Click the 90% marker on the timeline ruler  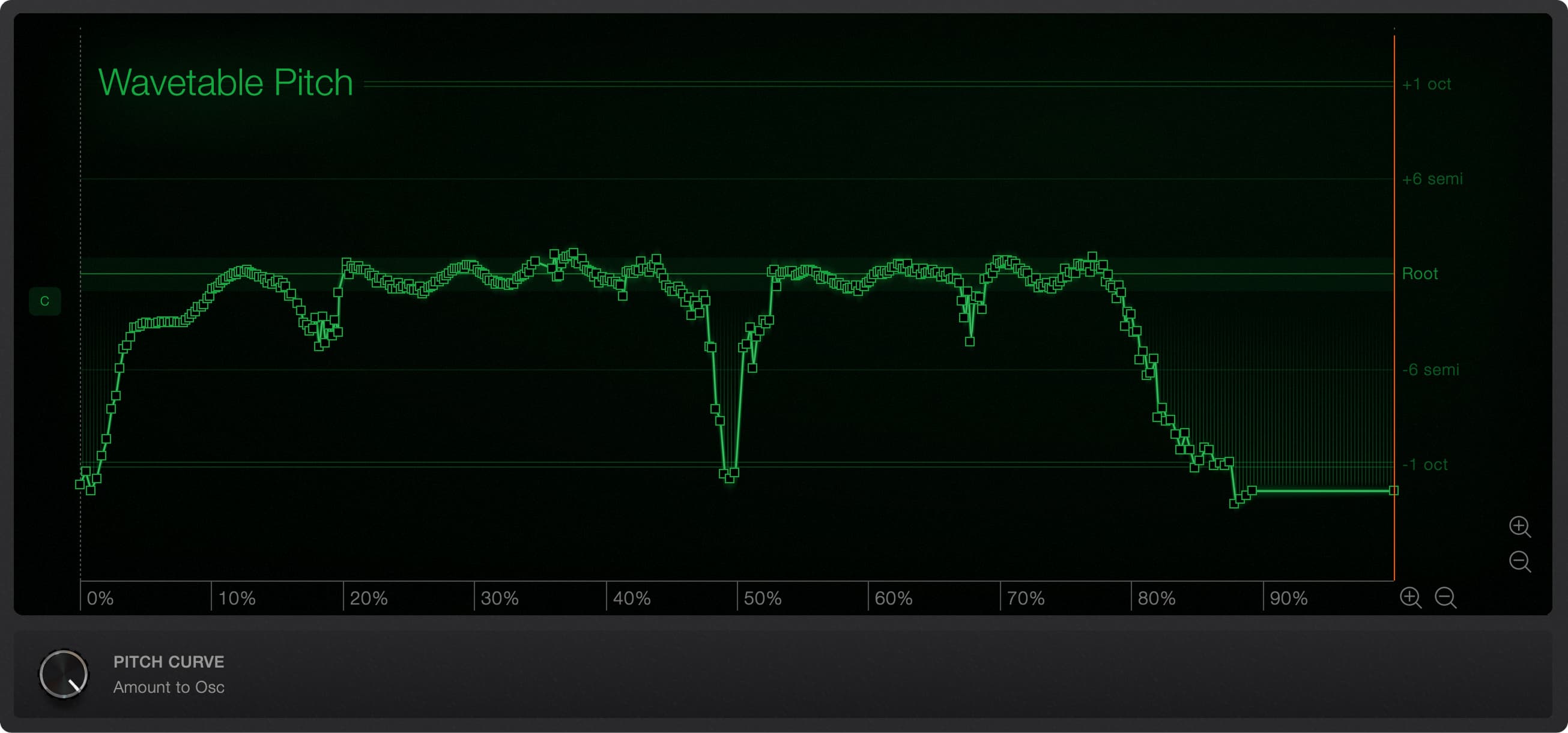click(1288, 598)
